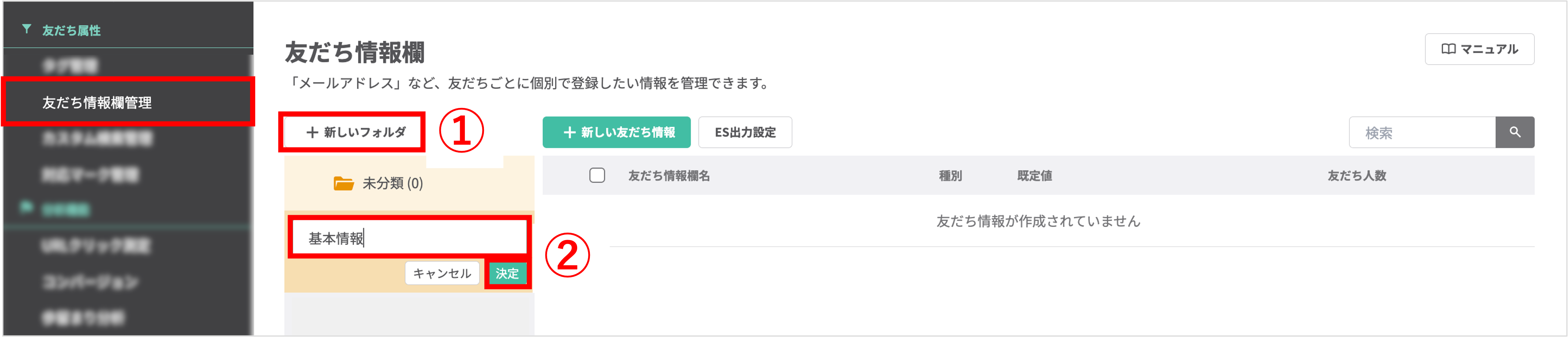Open ES出力設定

click(745, 132)
